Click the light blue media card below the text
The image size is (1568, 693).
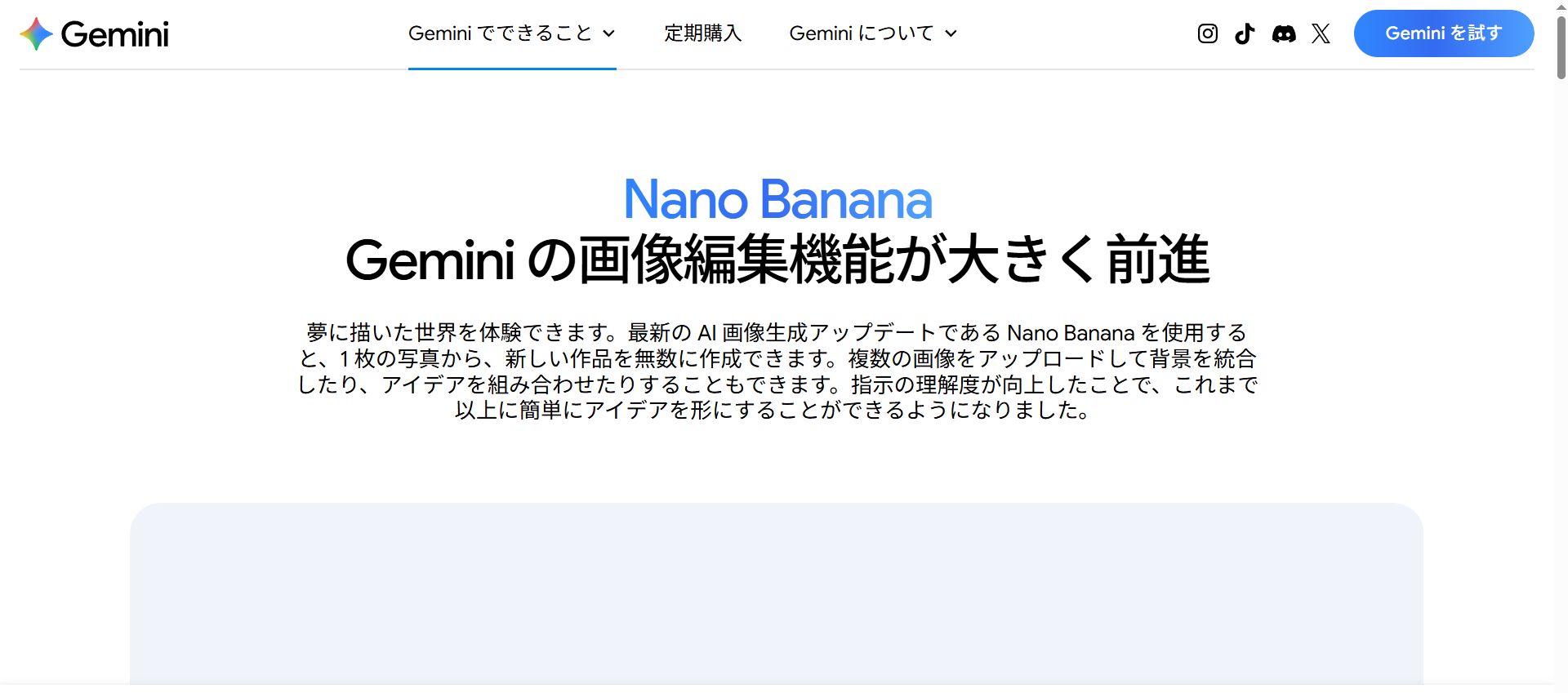pos(776,596)
